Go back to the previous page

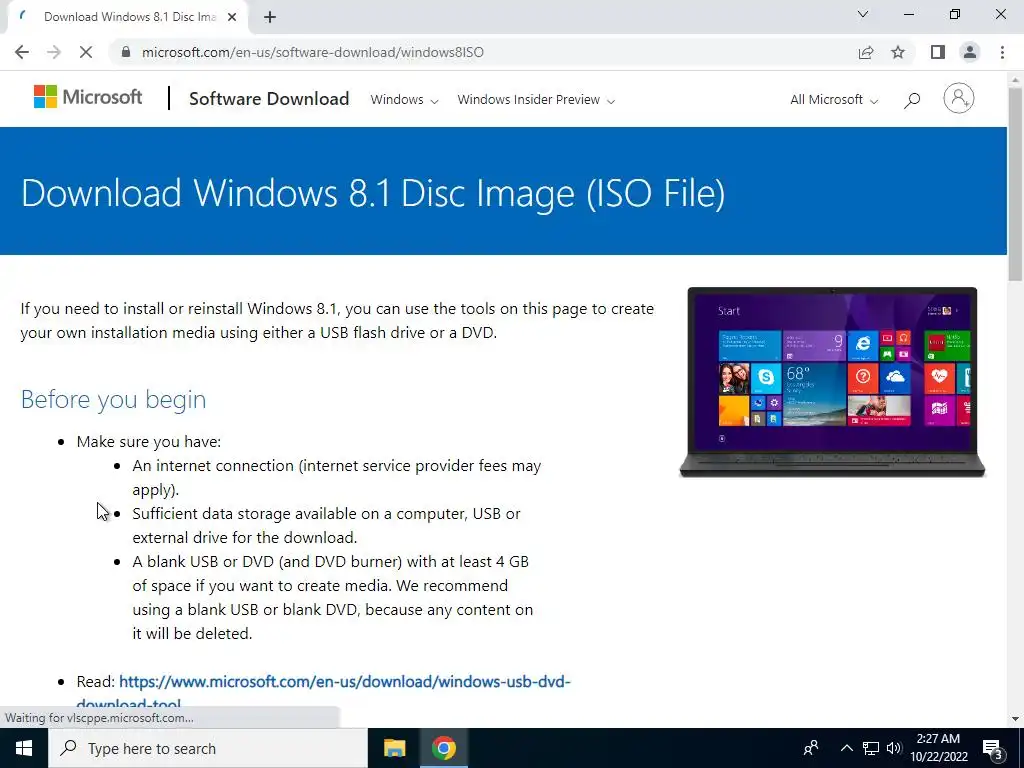click(x=22, y=52)
